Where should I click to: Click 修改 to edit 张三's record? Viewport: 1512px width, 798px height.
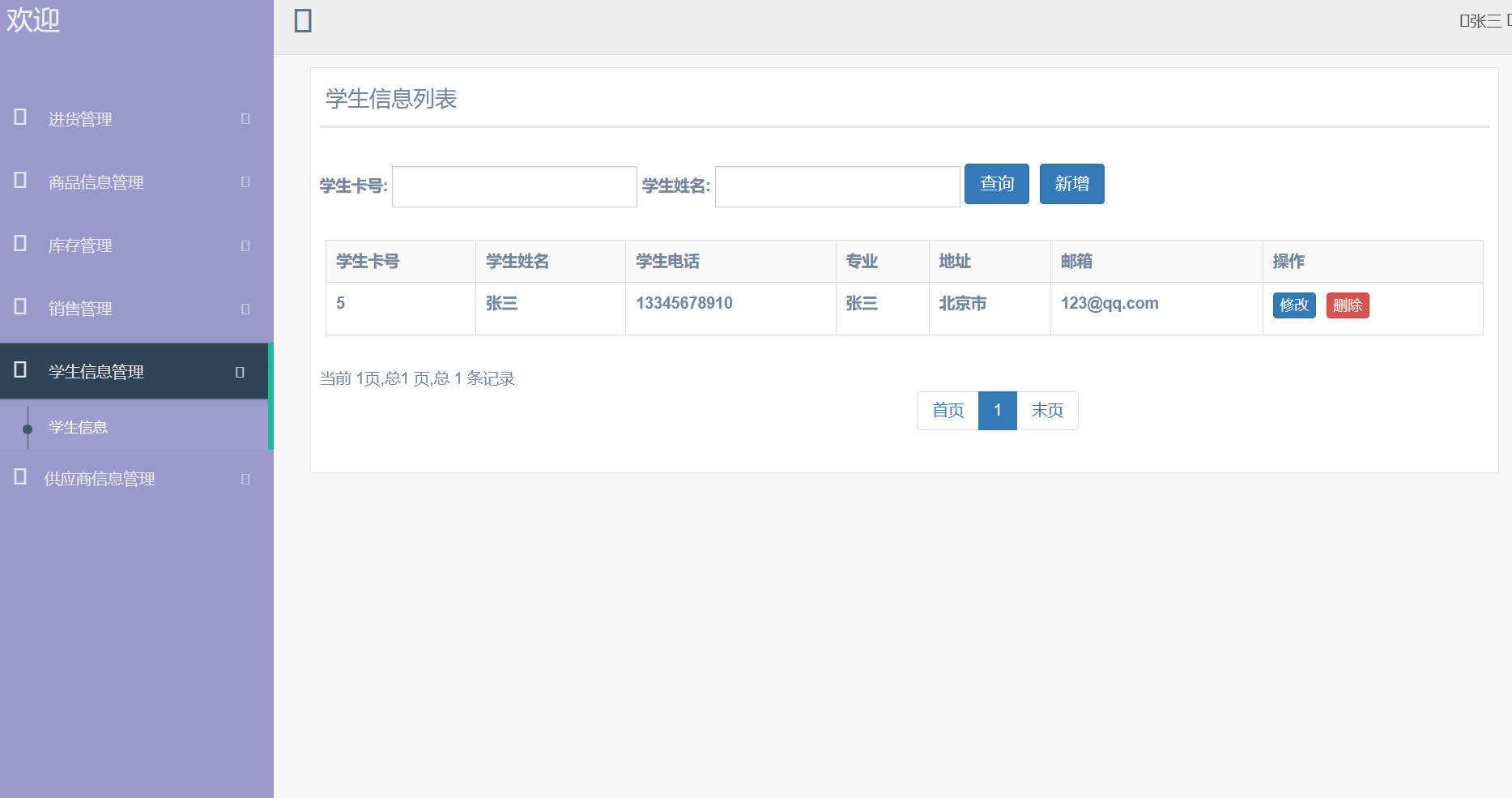(x=1293, y=305)
